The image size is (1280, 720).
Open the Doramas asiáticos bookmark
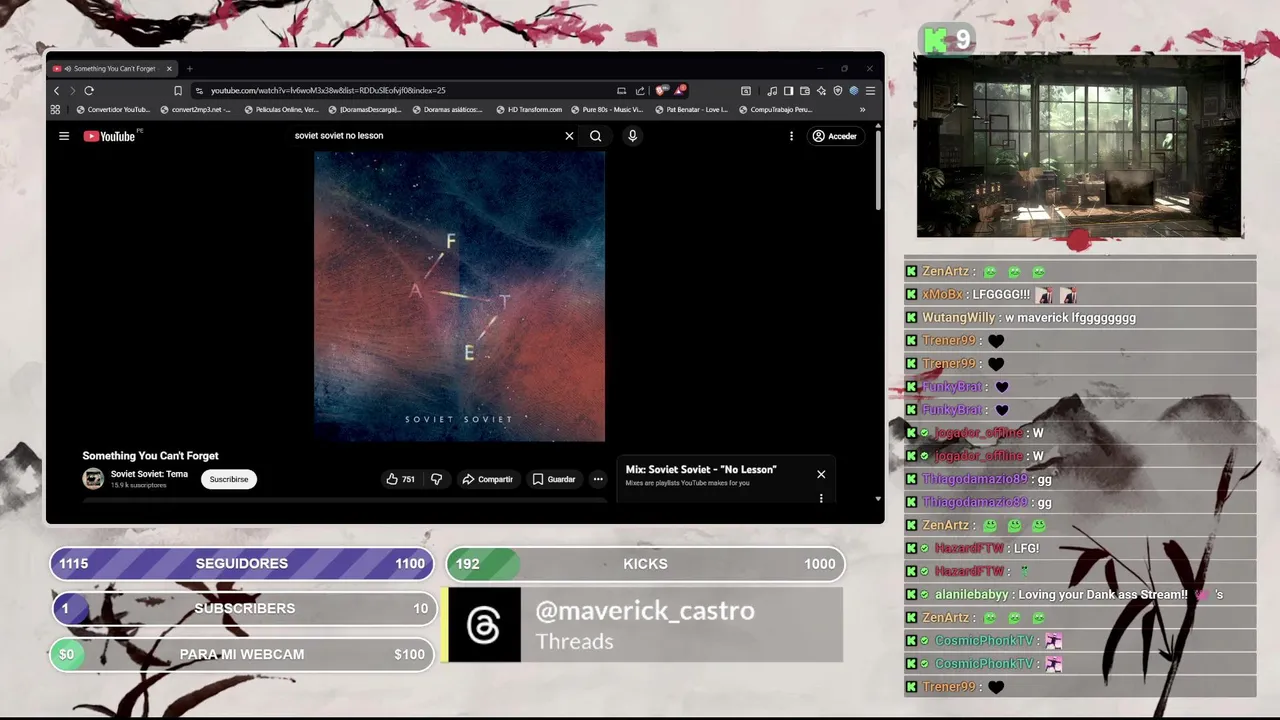tap(448, 110)
